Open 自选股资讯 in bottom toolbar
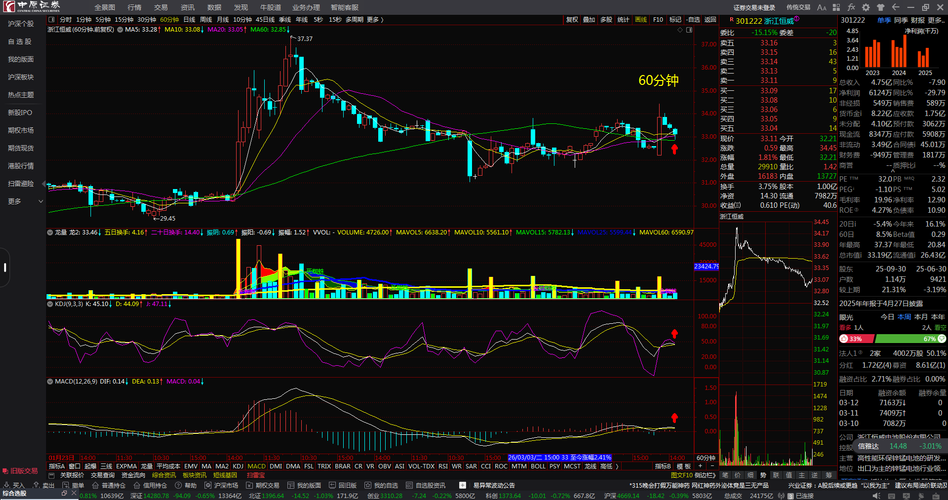The image size is (948, 500). click(425, 485)
